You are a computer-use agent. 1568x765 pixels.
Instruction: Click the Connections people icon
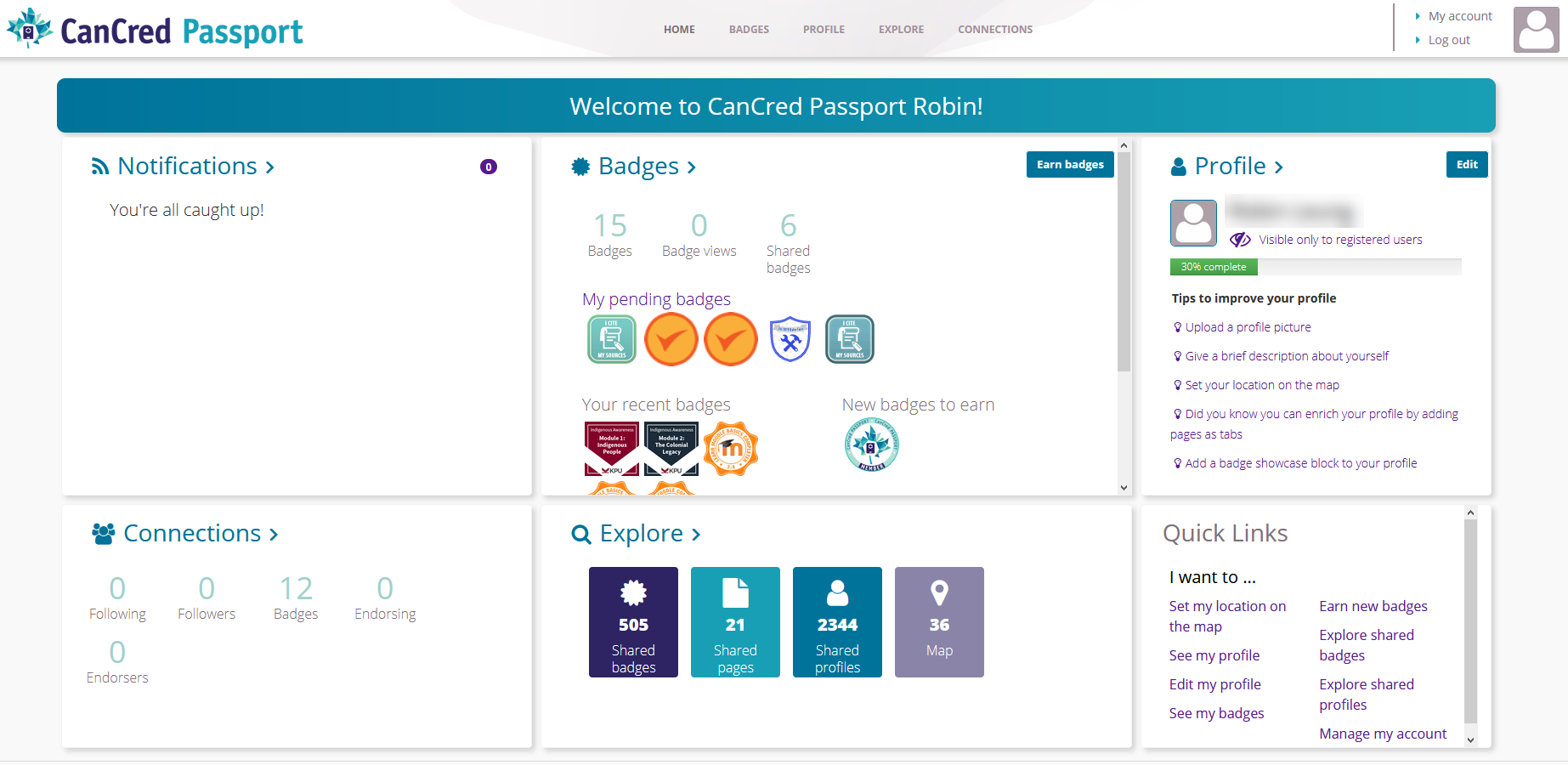[104, 534]
